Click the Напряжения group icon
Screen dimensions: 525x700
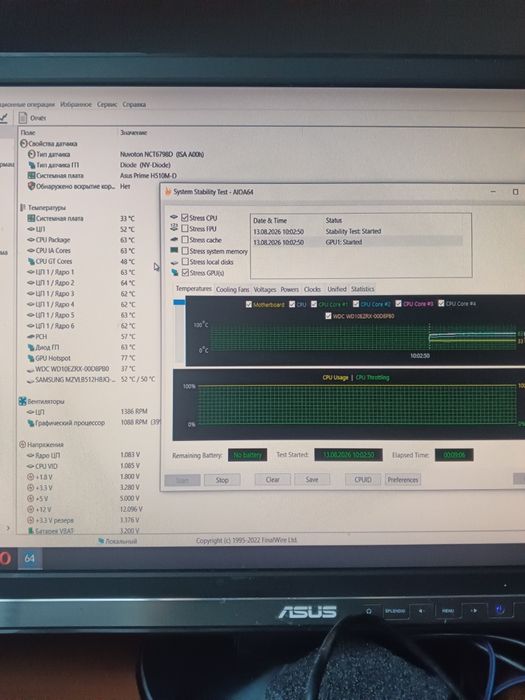[x=22, y=444]
